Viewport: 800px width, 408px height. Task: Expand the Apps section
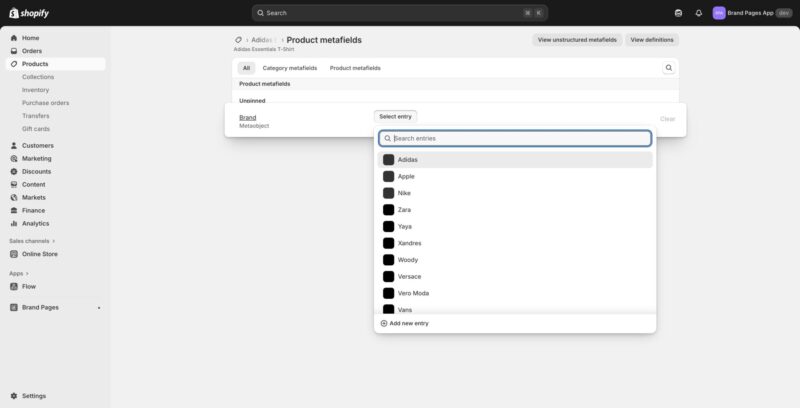(19, 273)
